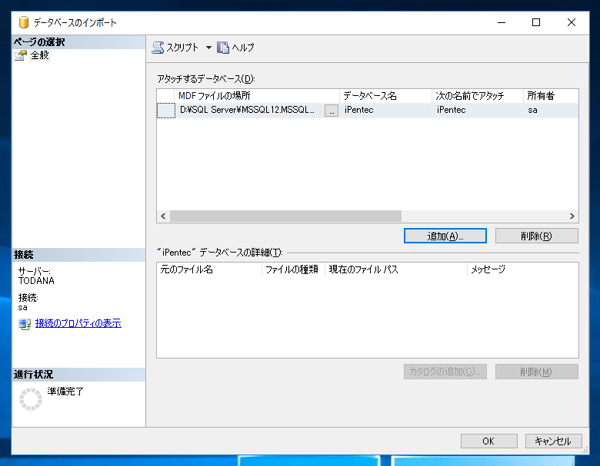
Task: Select the row header cell for iPentec
Action: coord(166,111)
